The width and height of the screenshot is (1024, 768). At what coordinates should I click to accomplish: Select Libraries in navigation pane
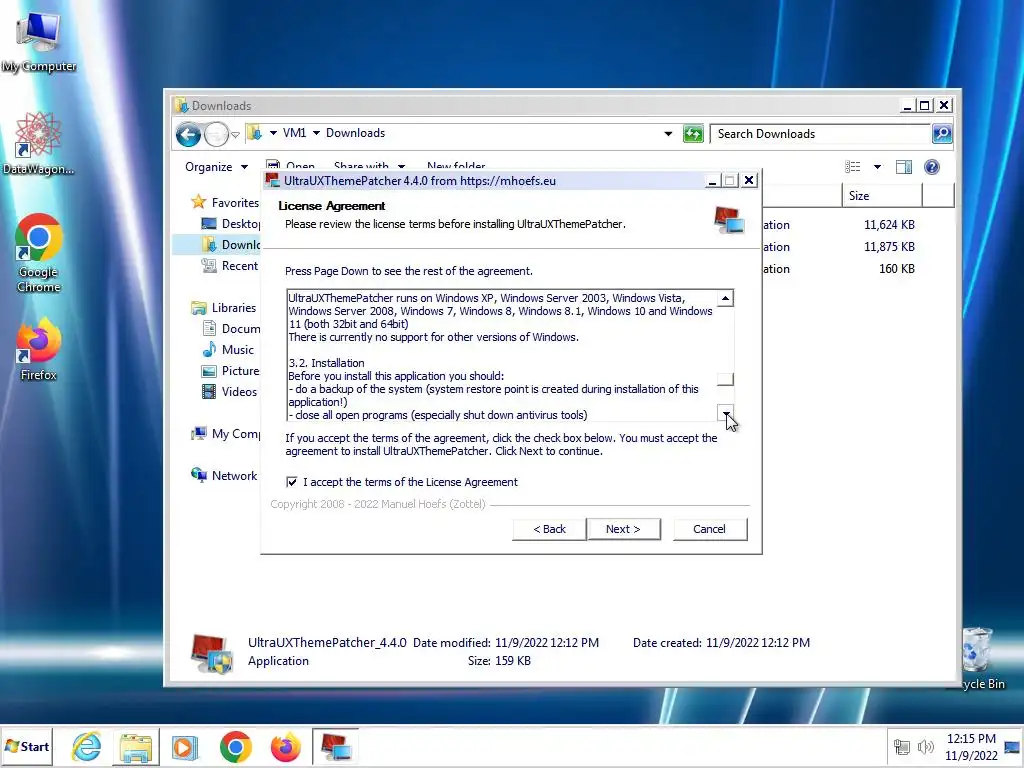[x=224, y=308]
